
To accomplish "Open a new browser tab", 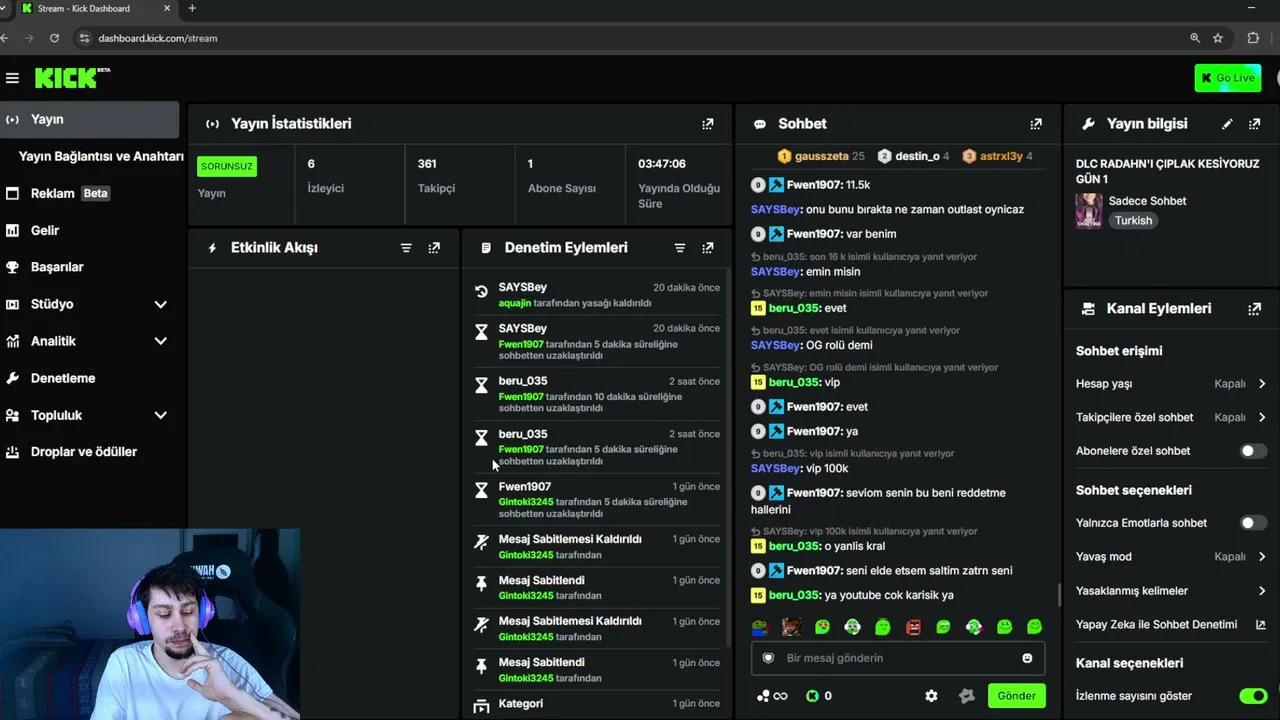I will pos(192,8).
